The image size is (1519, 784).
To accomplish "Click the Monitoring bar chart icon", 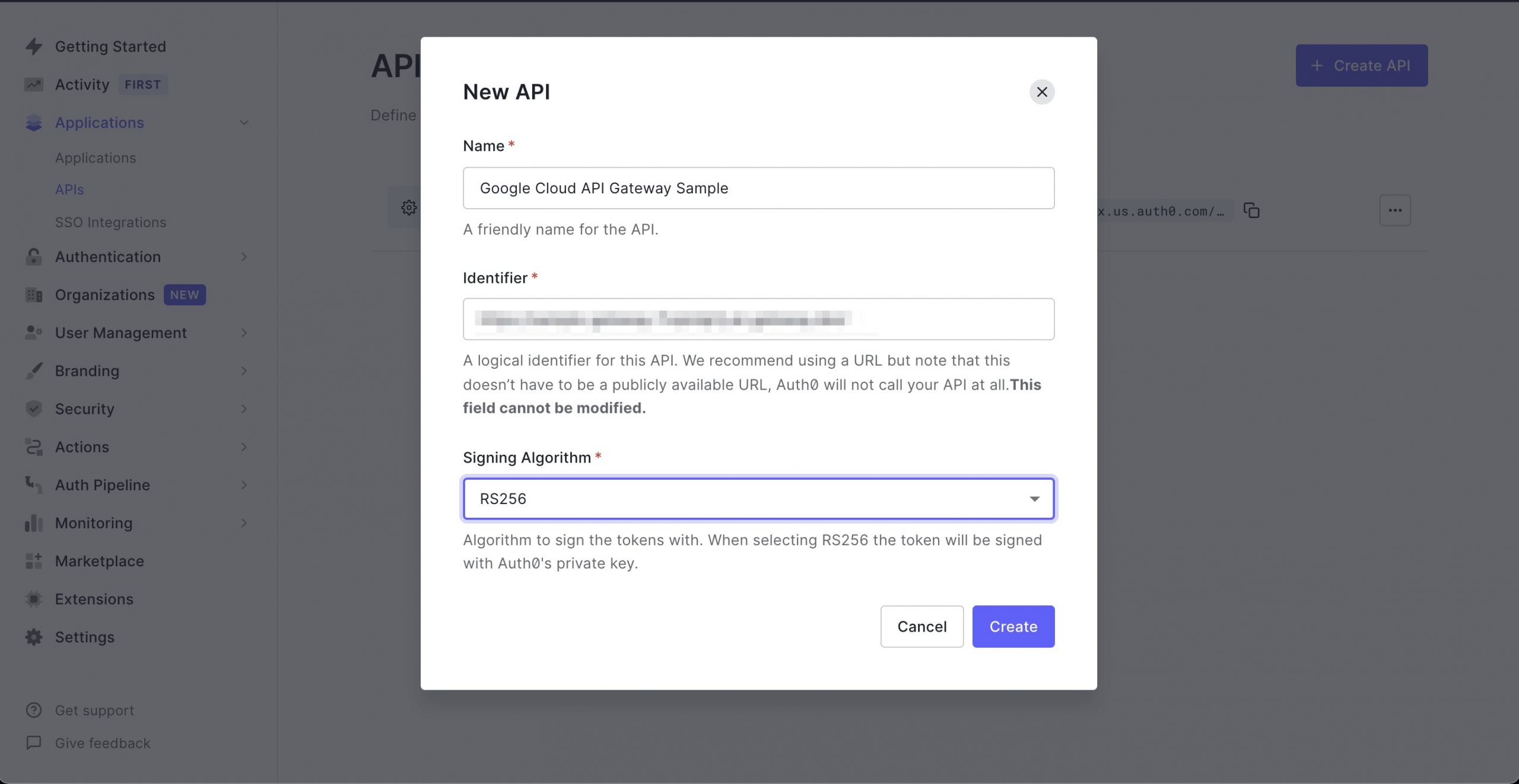I will pyautogui.click(x=34, y=523).
